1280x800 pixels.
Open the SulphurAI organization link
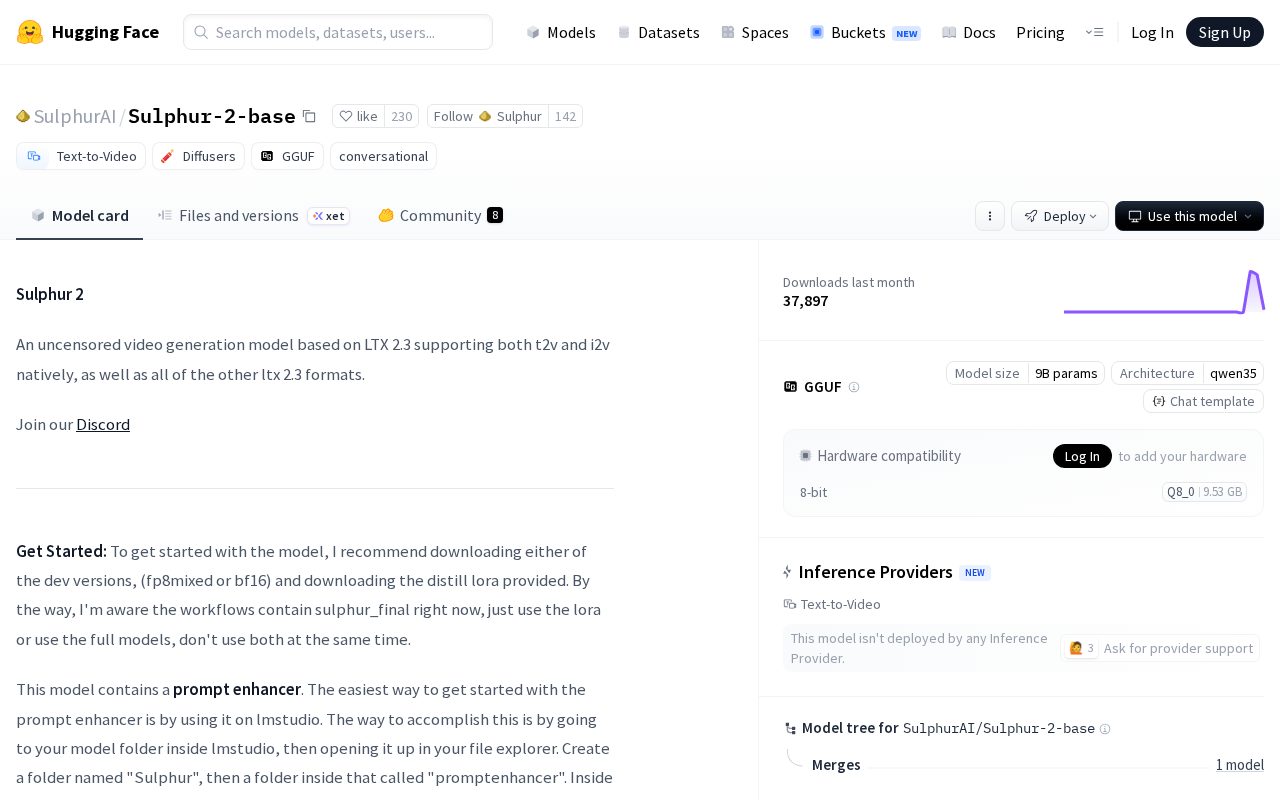click(x=75, y=116)
